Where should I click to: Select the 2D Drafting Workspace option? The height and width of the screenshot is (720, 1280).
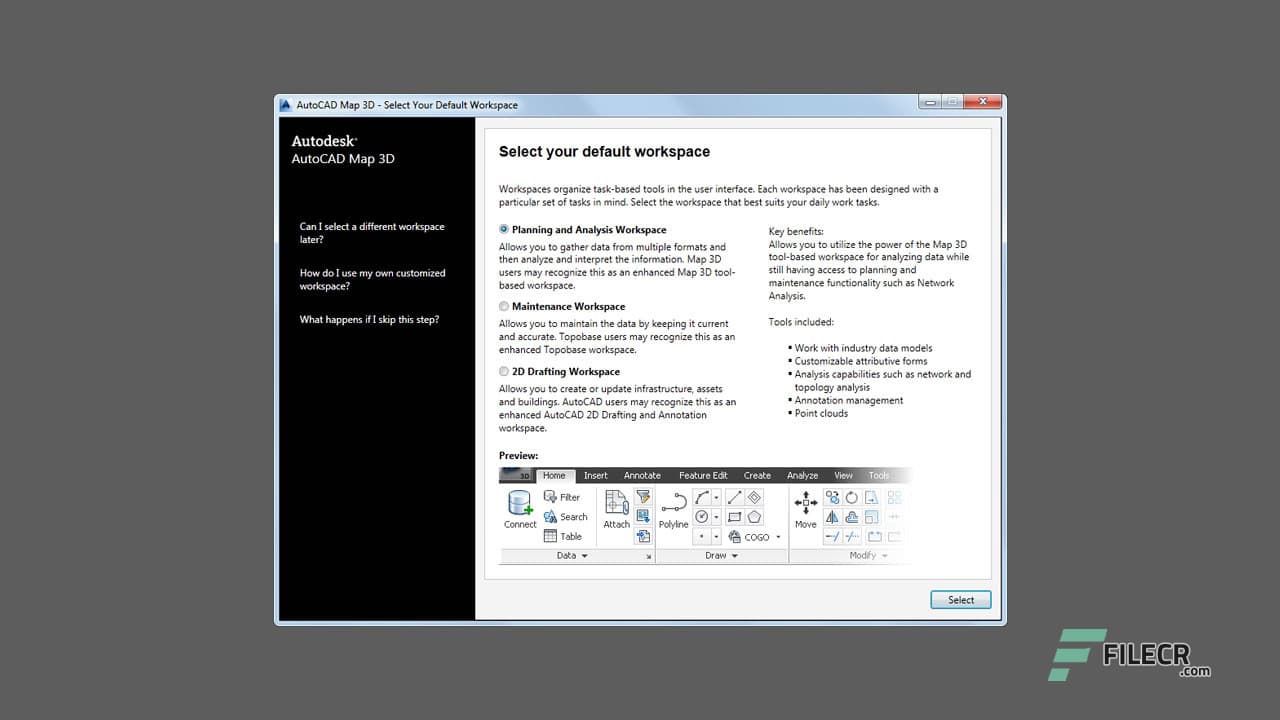coord(504,371)
